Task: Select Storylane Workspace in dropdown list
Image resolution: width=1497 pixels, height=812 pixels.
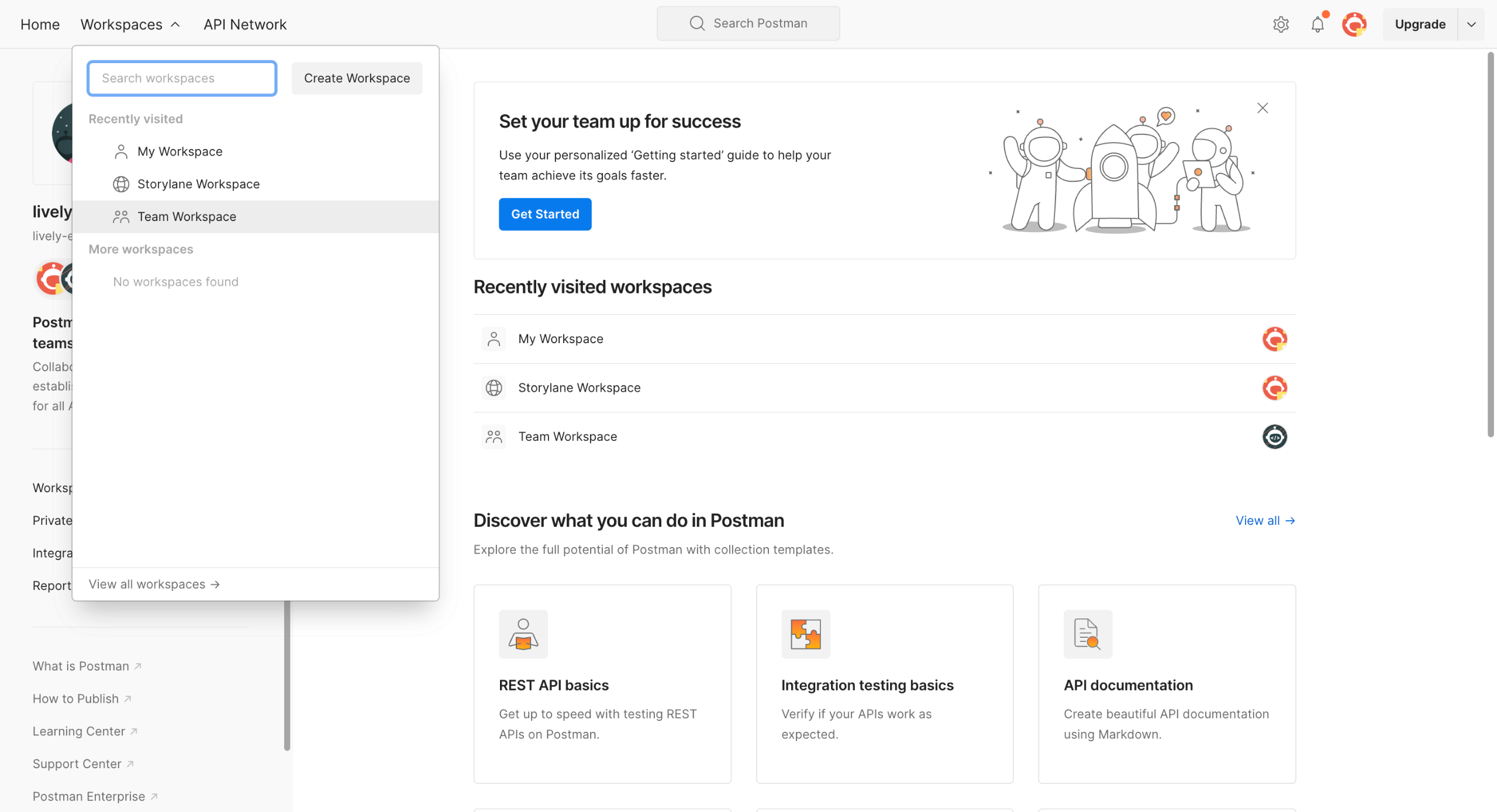Action: pos(198,184)
